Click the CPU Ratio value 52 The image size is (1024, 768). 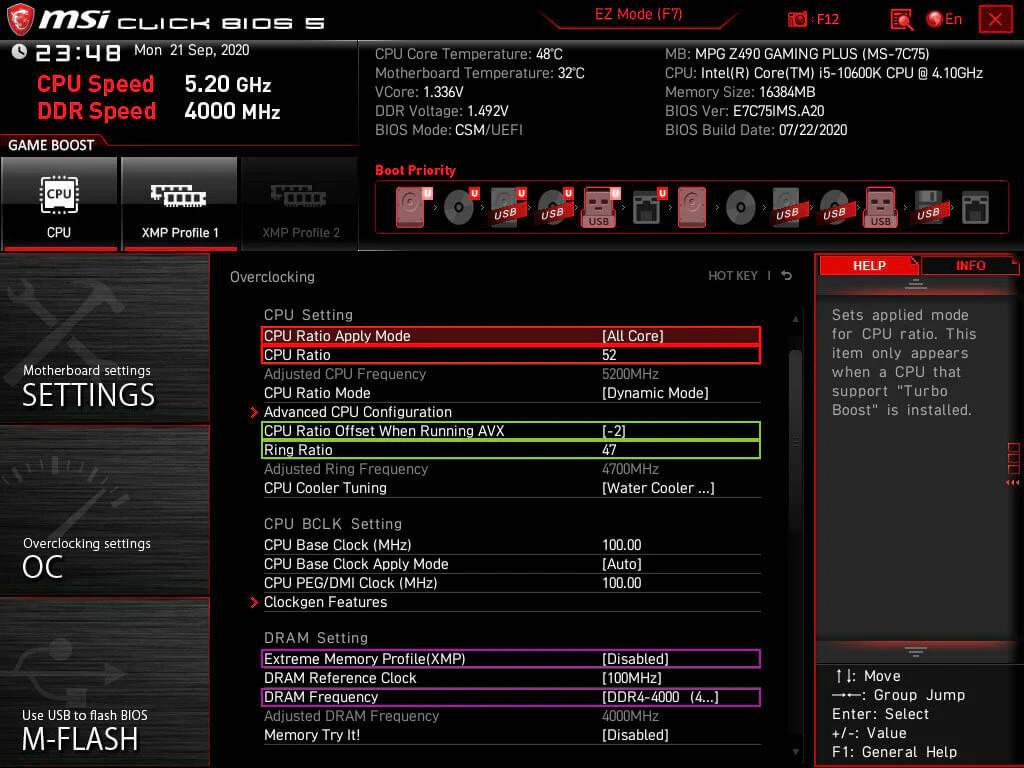pyautogui.click(x=609, y=355)
